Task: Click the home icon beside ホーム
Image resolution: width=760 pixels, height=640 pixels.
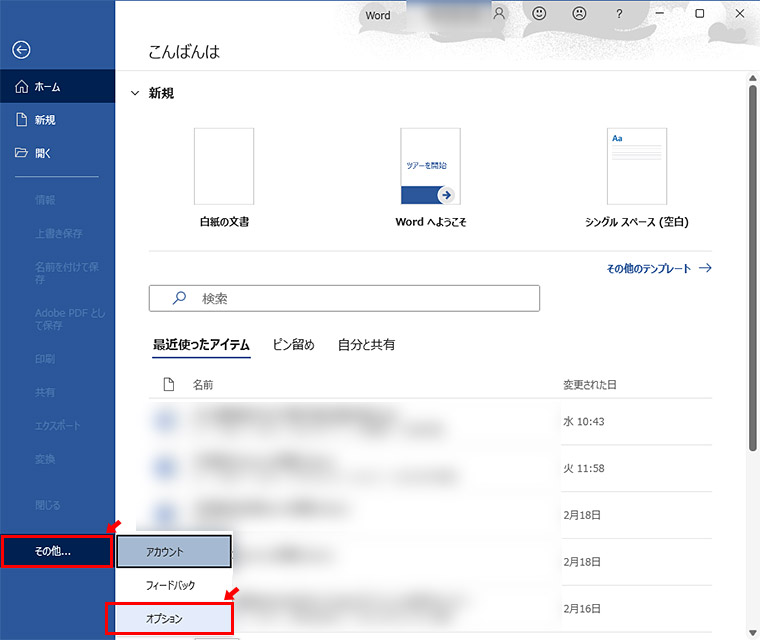Action: tap(21, 86)
